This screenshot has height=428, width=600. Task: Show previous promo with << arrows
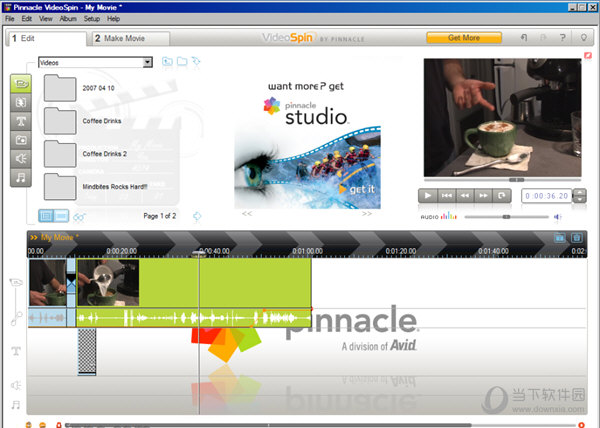(x=247, y=213)
